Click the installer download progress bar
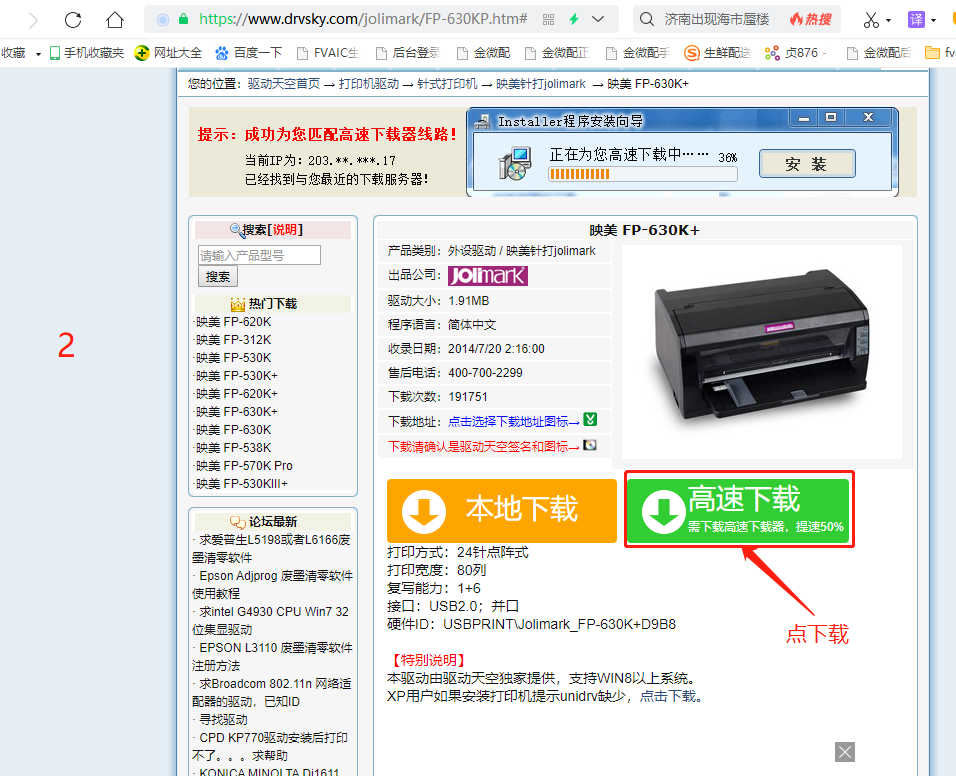 pyautogui.click(x=642, y=174)
